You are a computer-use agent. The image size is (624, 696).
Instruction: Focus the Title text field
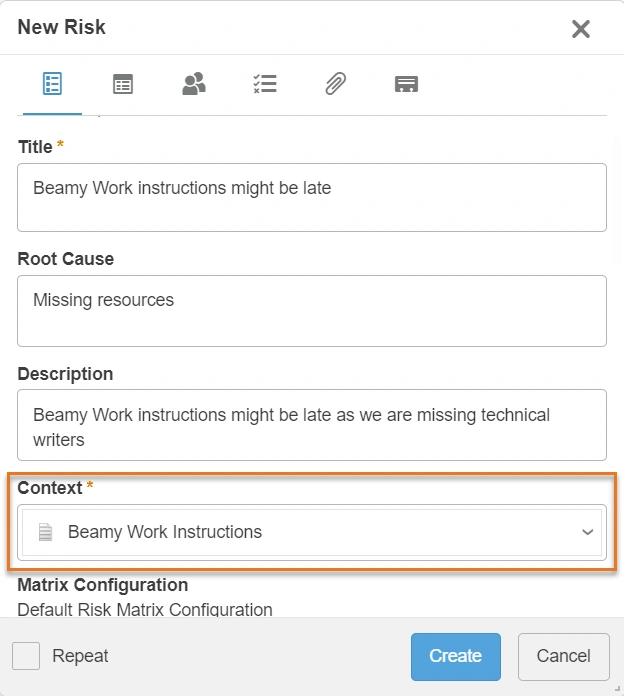pos(312,197)
